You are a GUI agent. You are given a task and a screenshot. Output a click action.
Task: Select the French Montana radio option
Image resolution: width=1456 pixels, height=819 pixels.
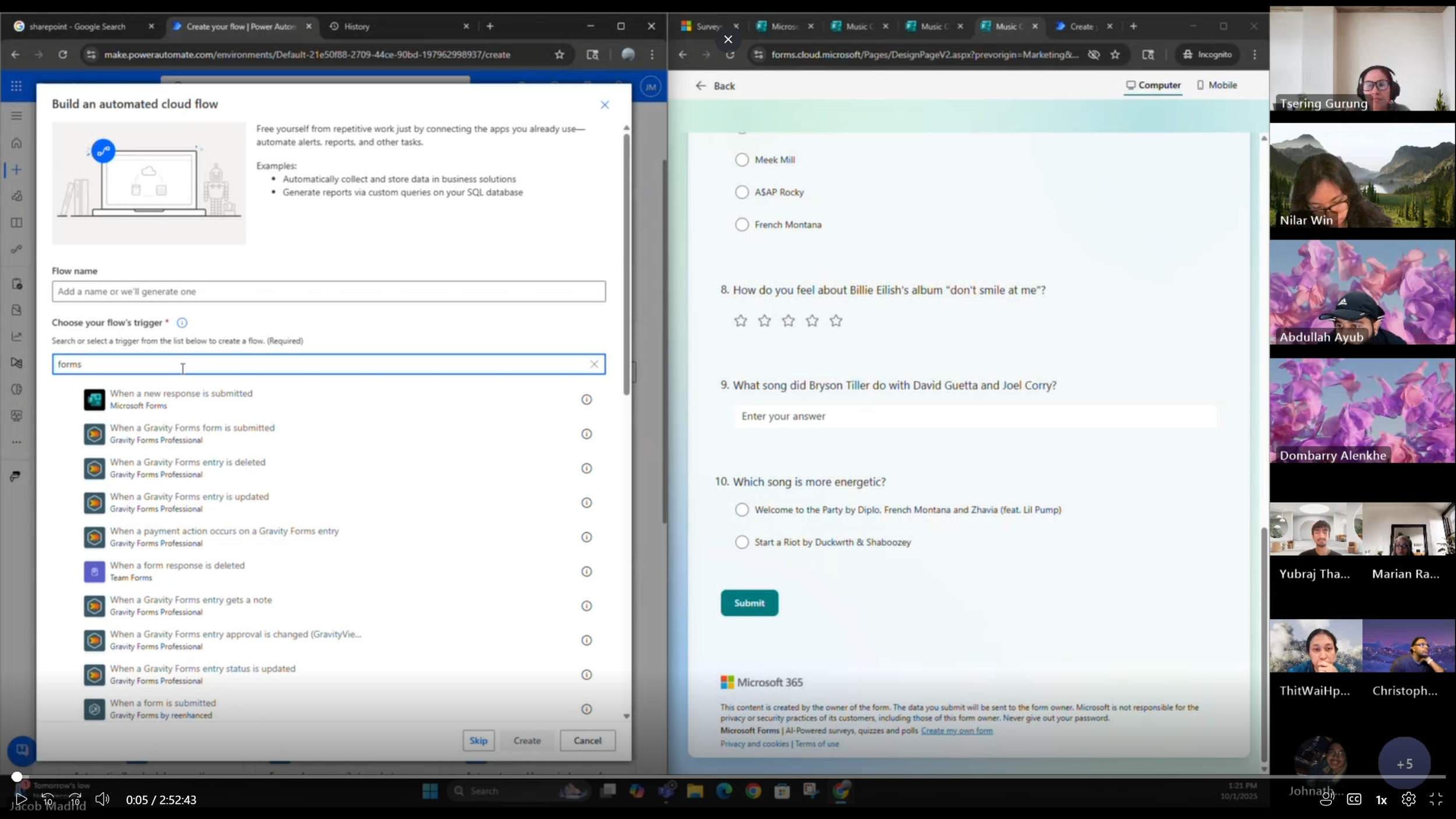pyautogui.click(x=741, y=225)
